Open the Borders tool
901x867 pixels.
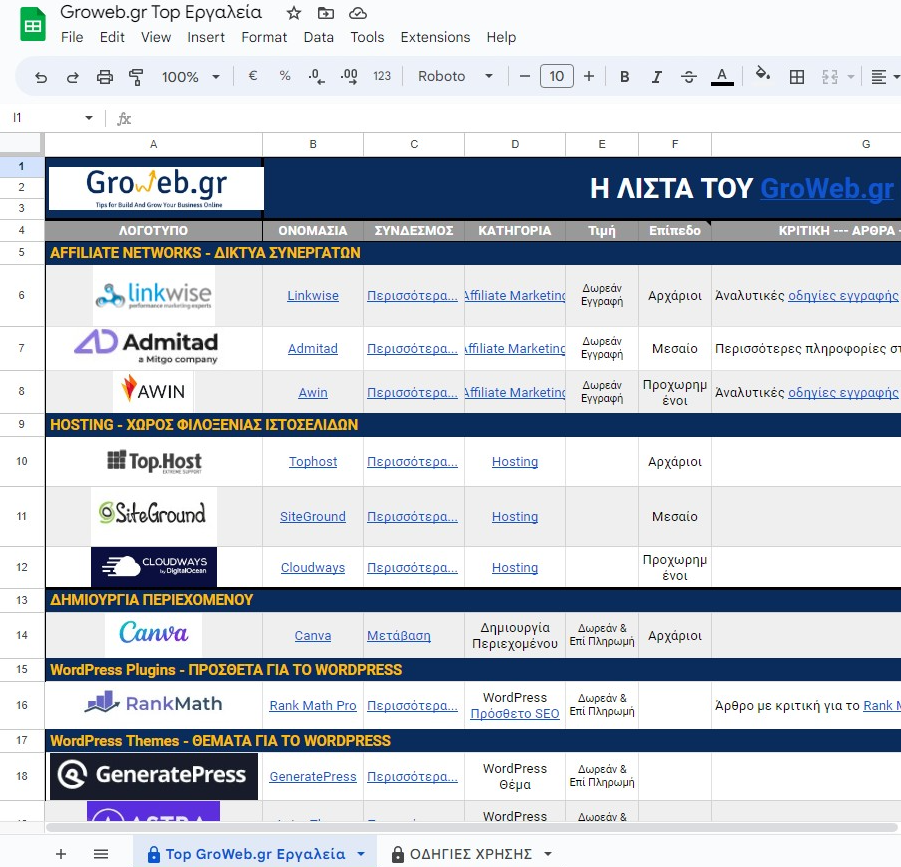[x=797, y=77]
